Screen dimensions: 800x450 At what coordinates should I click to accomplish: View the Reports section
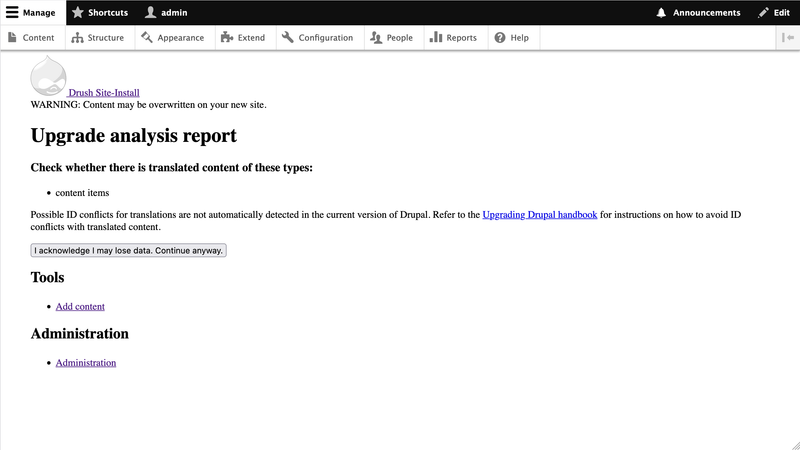(x=453, y=38)
